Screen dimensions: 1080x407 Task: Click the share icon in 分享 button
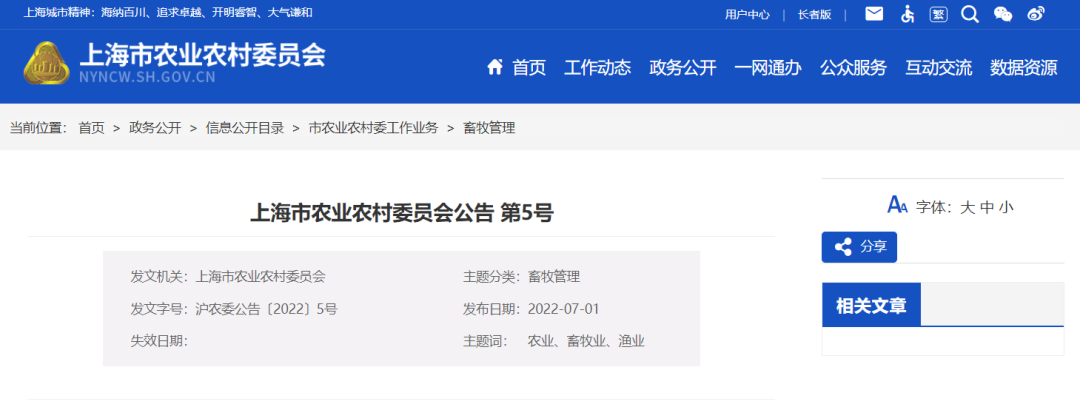(842, 247)
